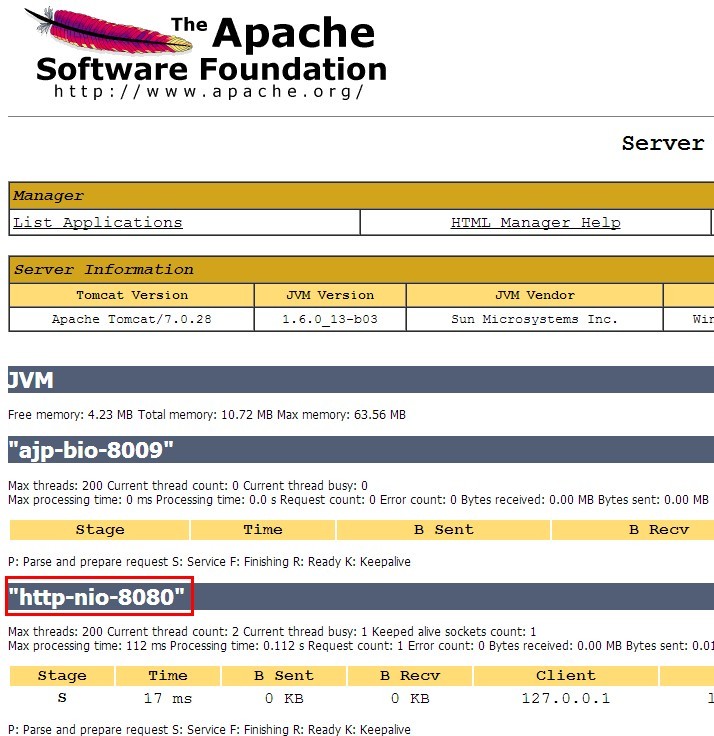The height and width of the screenshot is (736, 714).
Task: Click the Tomcat Version column header
Action: 132,295
